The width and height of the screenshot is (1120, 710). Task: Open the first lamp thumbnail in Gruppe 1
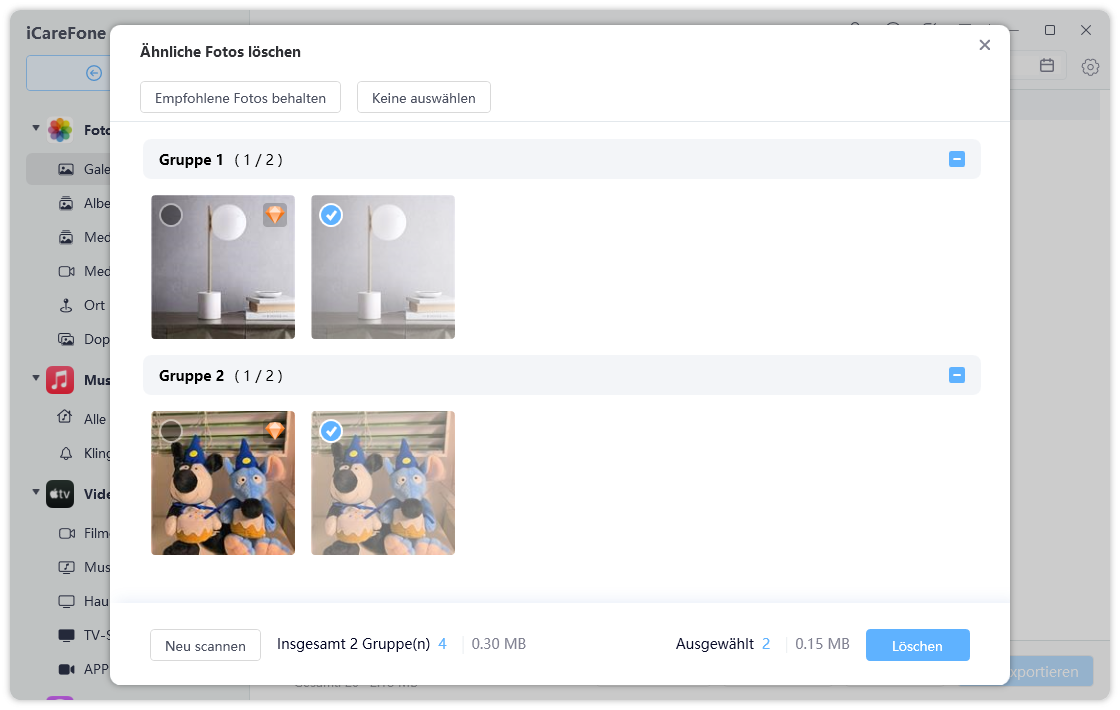(223, 266)
